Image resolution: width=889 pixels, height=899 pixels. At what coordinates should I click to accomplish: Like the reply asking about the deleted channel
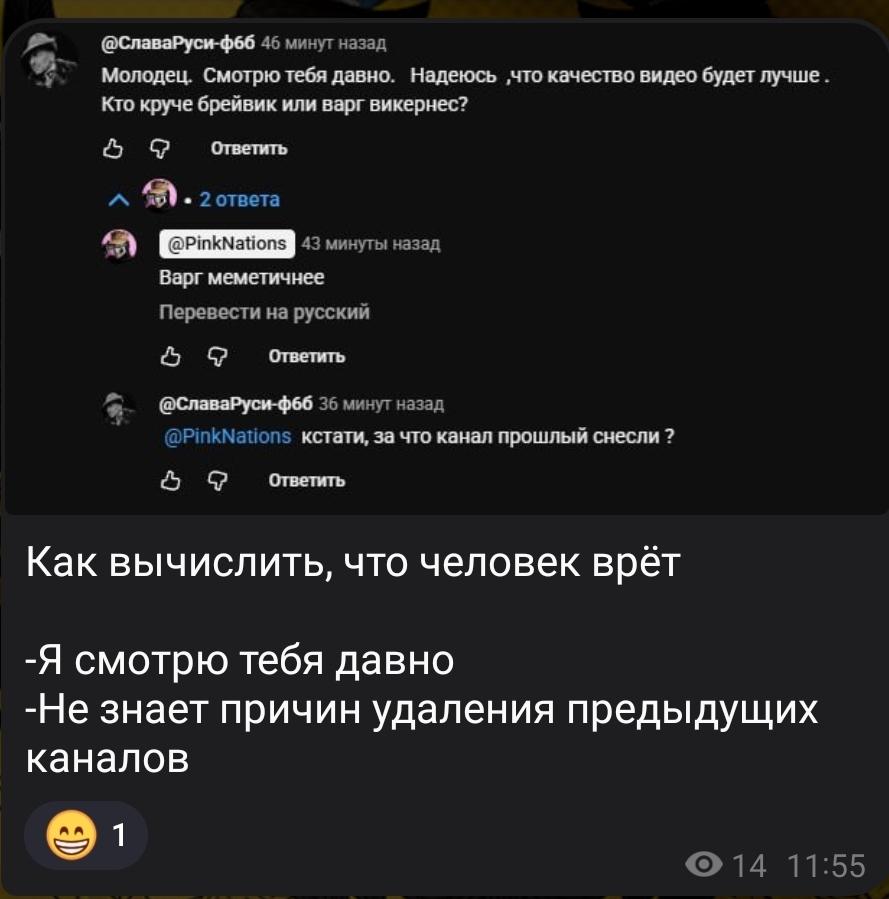(x=171, y=480)
